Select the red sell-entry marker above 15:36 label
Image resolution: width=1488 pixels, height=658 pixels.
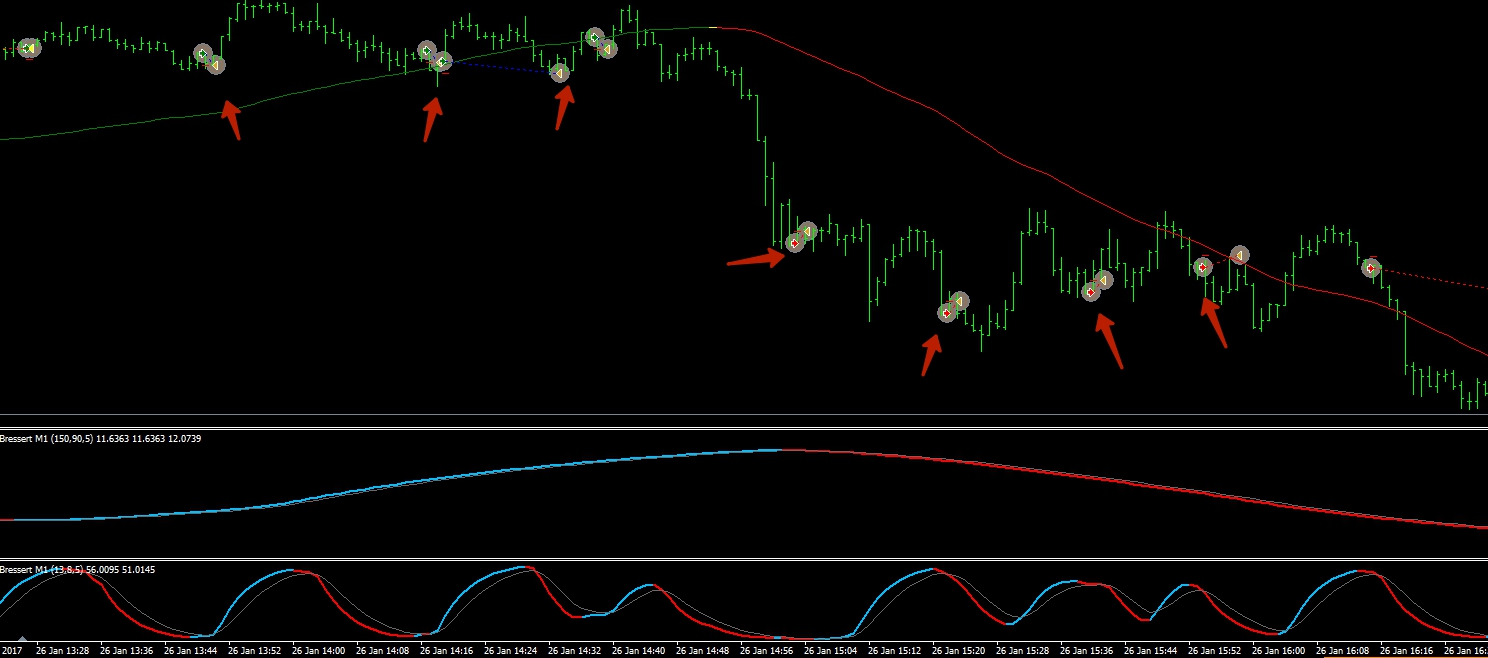point(1090,292)
